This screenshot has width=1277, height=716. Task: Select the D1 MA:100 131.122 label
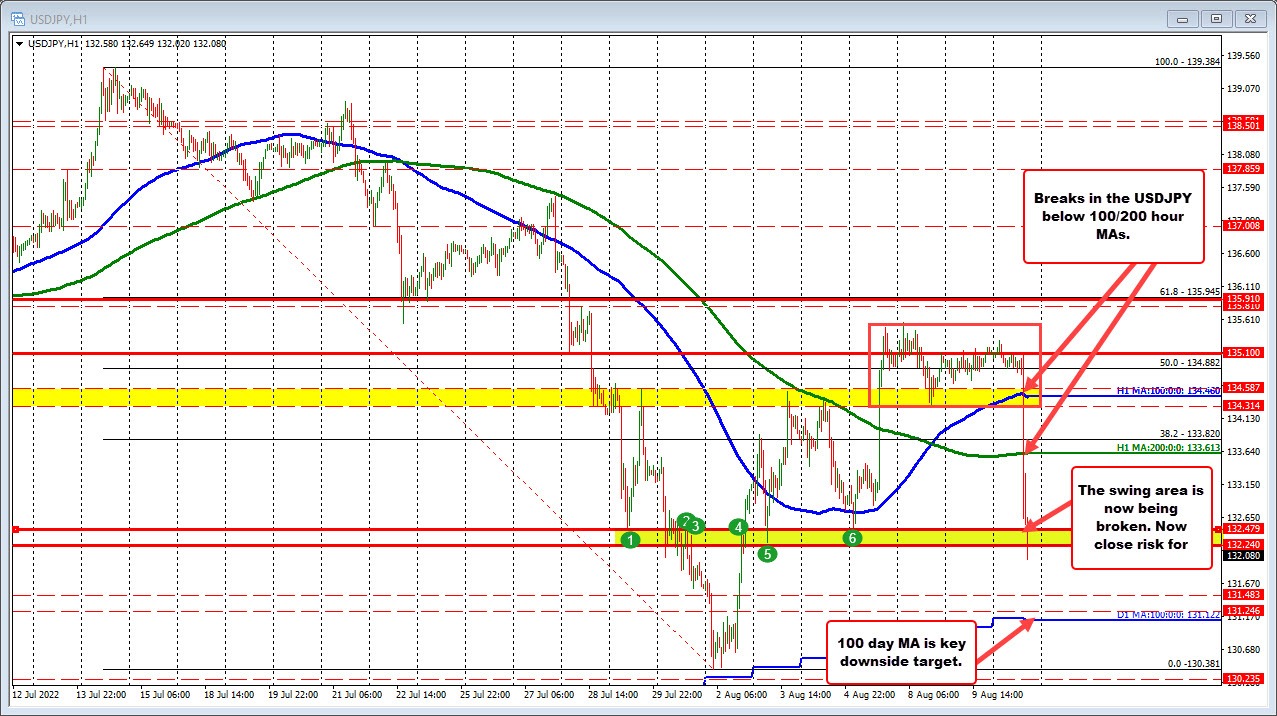(1169, 614)
